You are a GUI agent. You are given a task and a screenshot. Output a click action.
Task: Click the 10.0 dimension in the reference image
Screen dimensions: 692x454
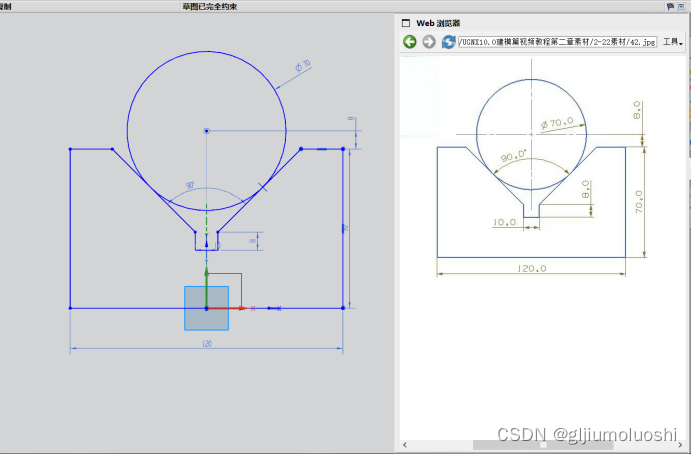point(504,222)
